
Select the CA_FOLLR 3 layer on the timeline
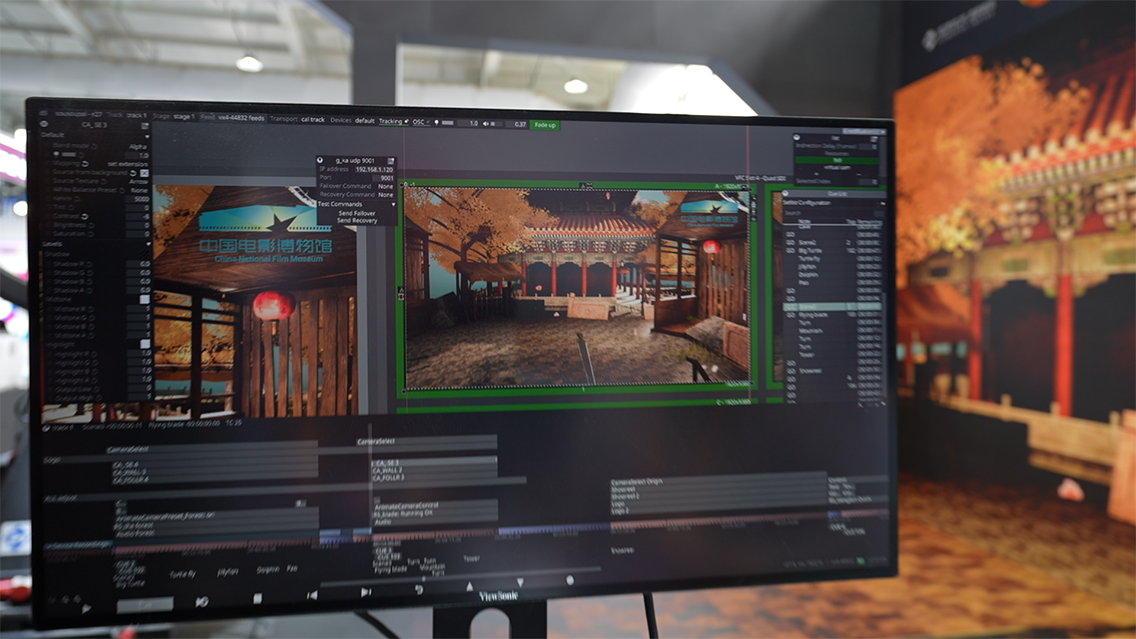(434, 477)
